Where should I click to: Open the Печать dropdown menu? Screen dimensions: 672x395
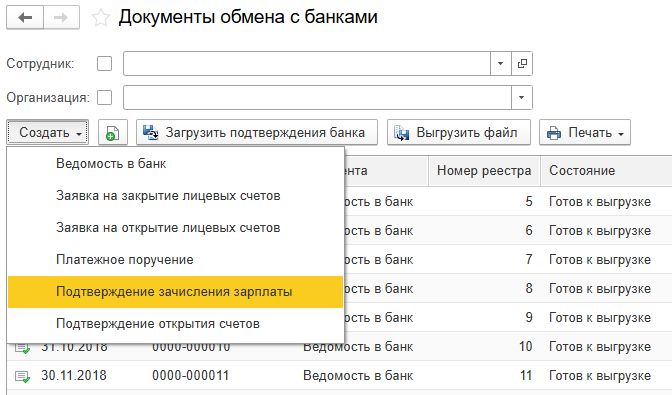coord(585,132)
